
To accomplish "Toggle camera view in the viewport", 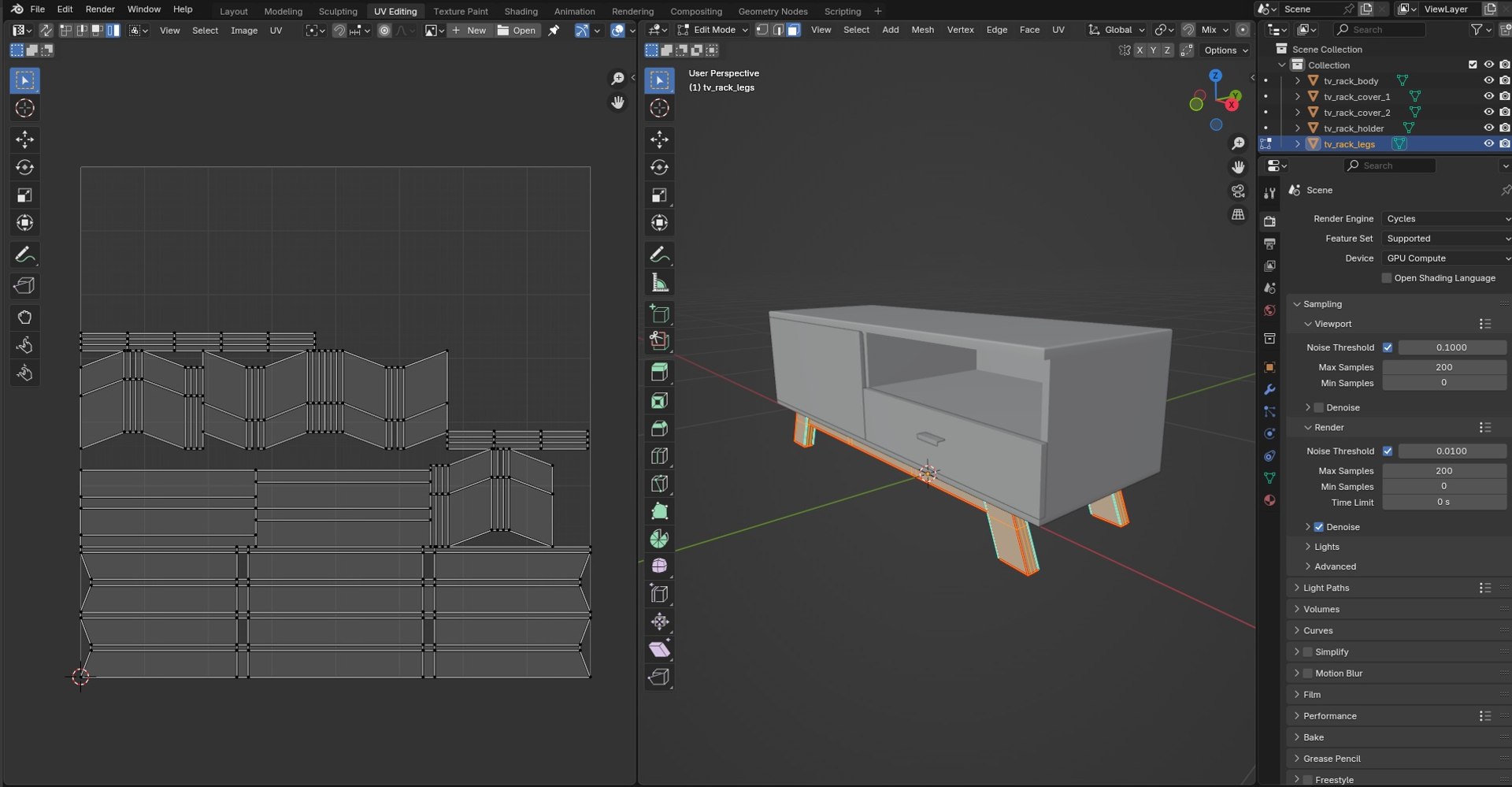I will pyautogui.click(x=1238, y=191).
